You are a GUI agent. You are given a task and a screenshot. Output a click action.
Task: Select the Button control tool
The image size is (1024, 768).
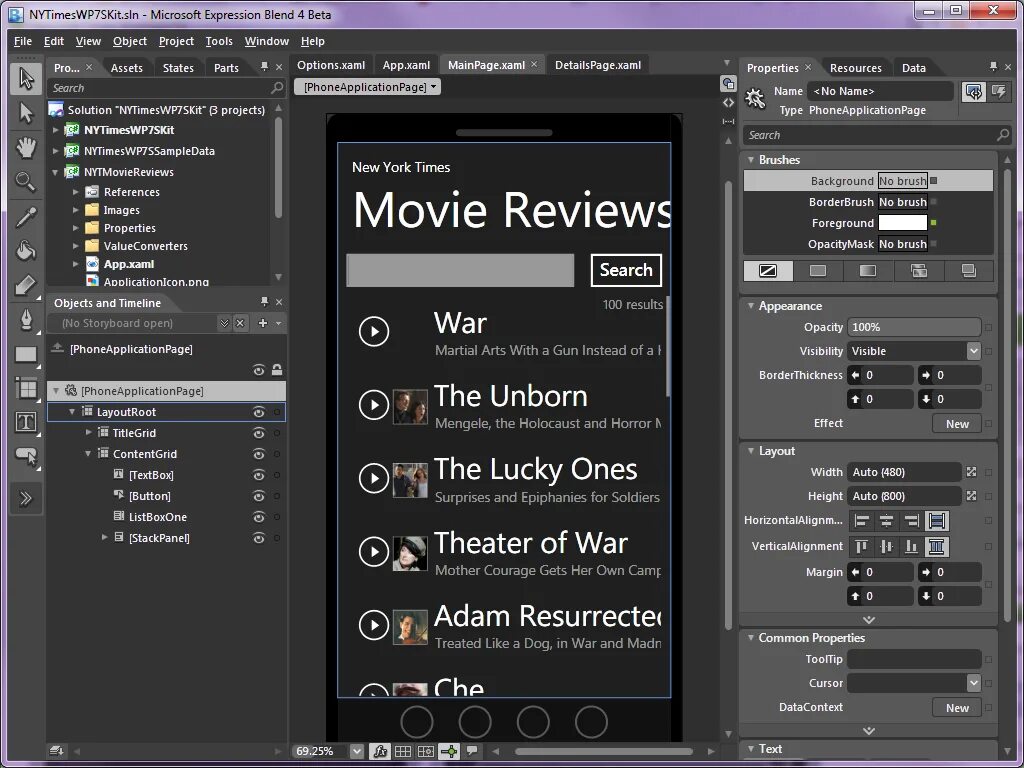(25, 456)
